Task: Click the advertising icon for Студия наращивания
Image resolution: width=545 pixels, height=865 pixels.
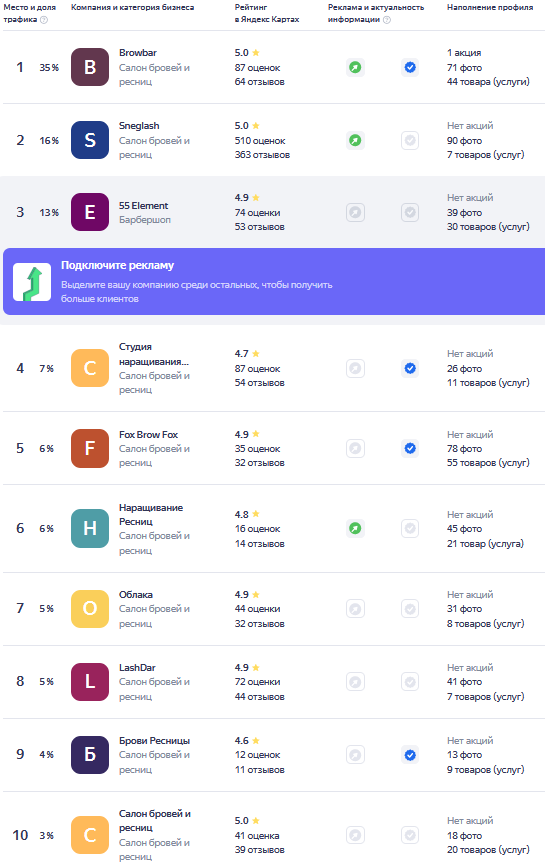Action: coord(355,368)
